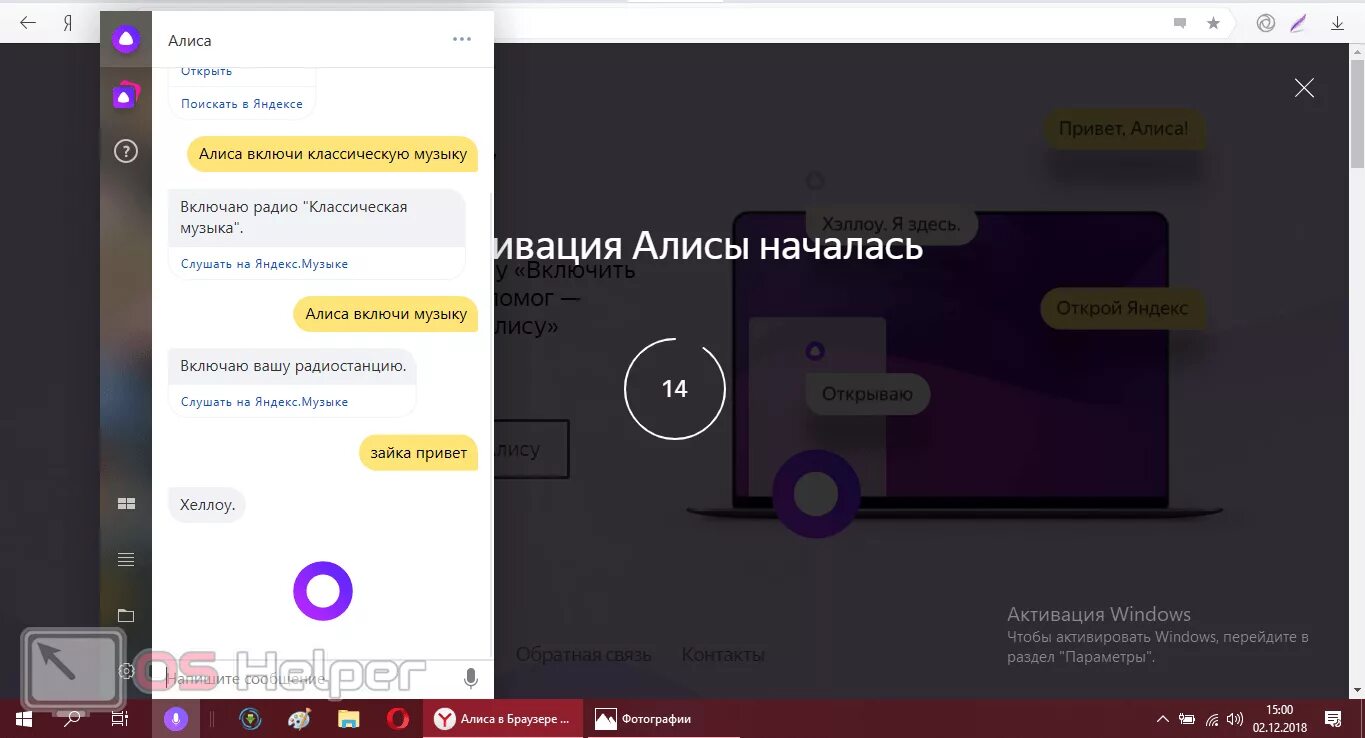Viewport: 1365px width, 738px height.
Task: Open Alice skills icon in sidebar
Action: click(126, 96)
